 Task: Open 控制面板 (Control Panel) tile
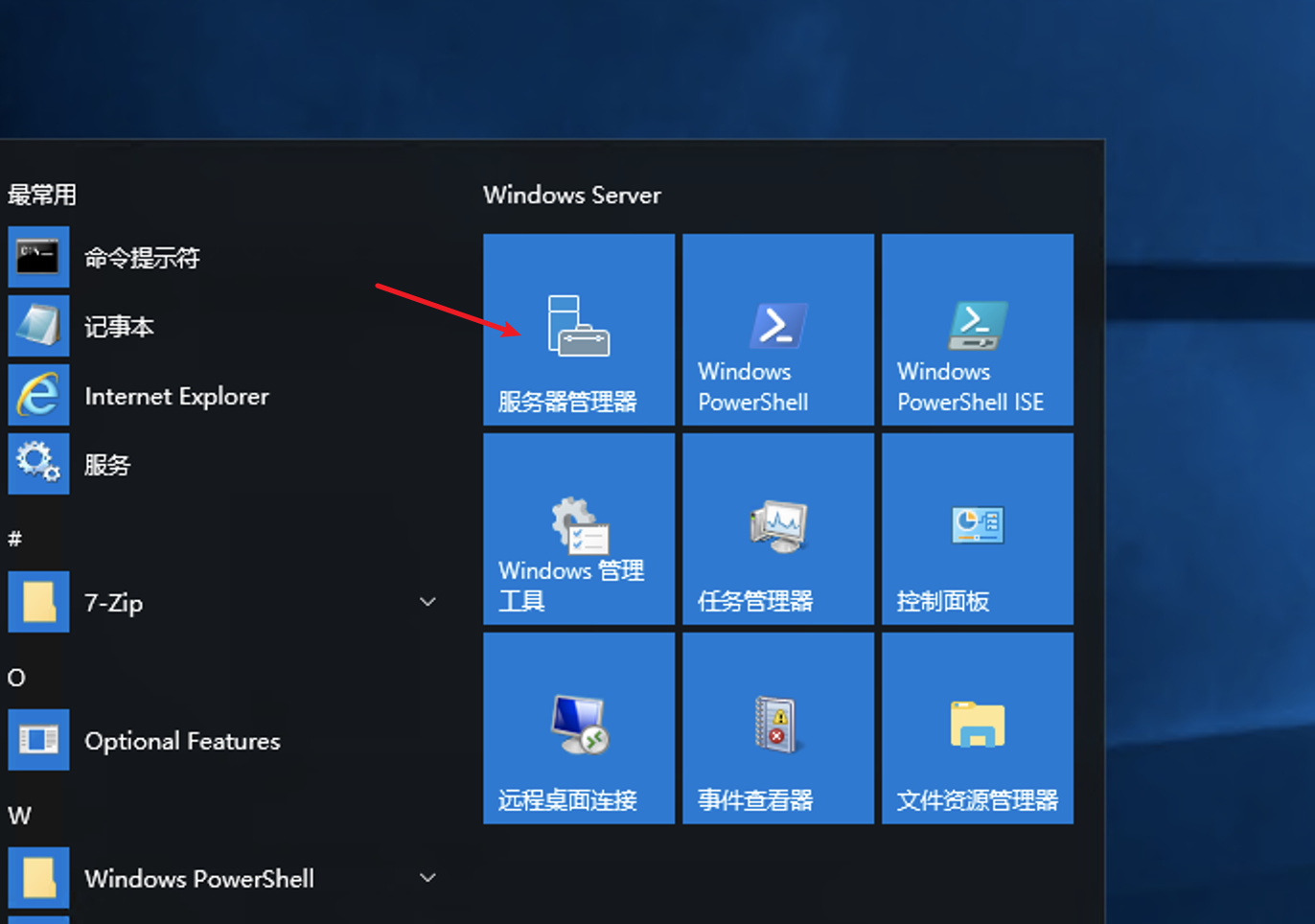point(977,528)
